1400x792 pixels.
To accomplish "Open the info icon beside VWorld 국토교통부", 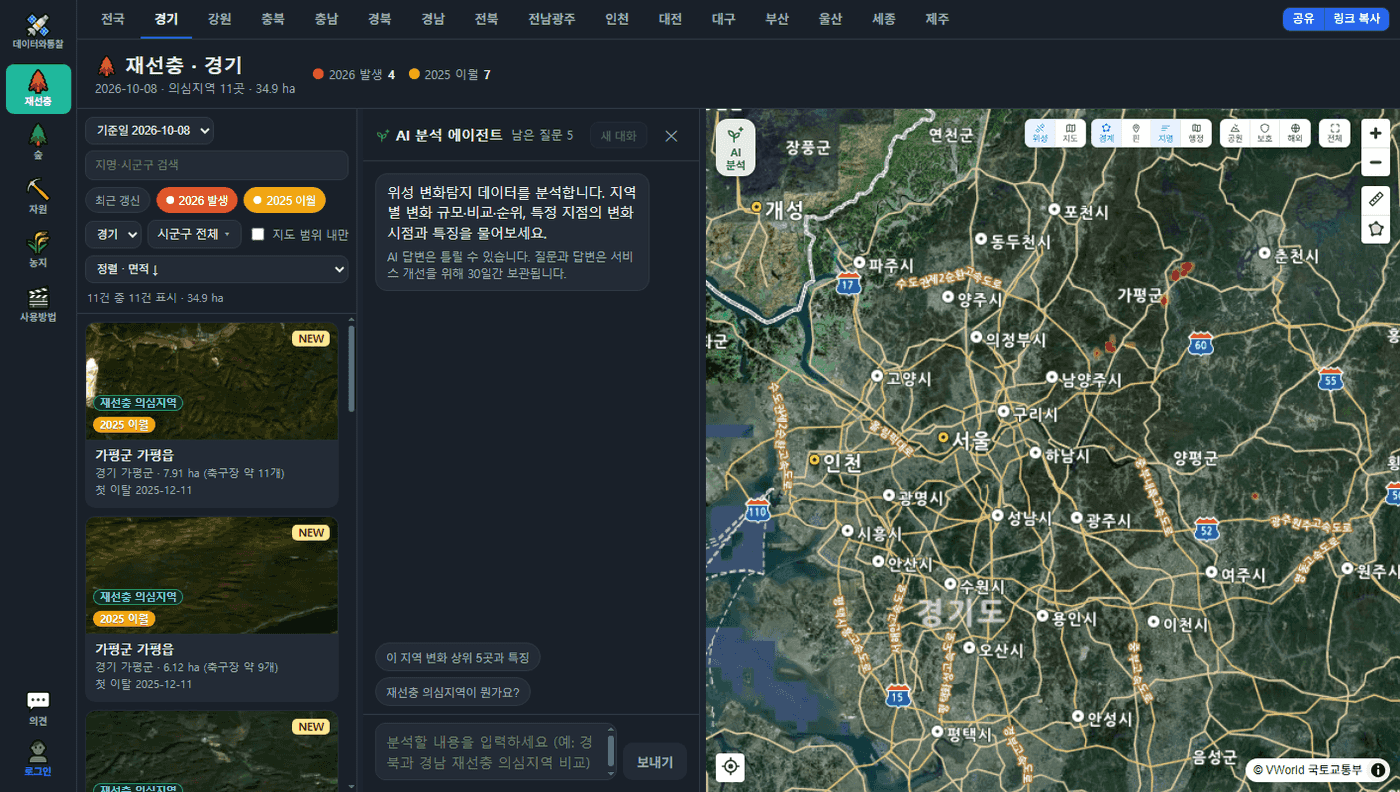I will pos(1378,770).
